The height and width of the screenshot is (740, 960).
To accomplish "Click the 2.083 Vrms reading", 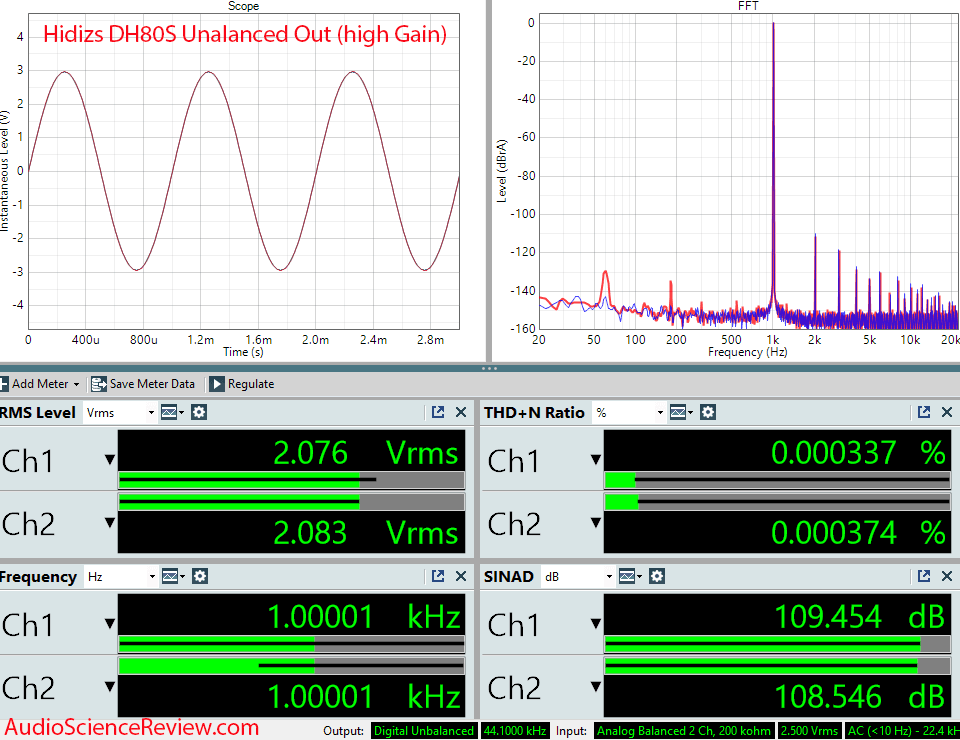I will point(366,533).
